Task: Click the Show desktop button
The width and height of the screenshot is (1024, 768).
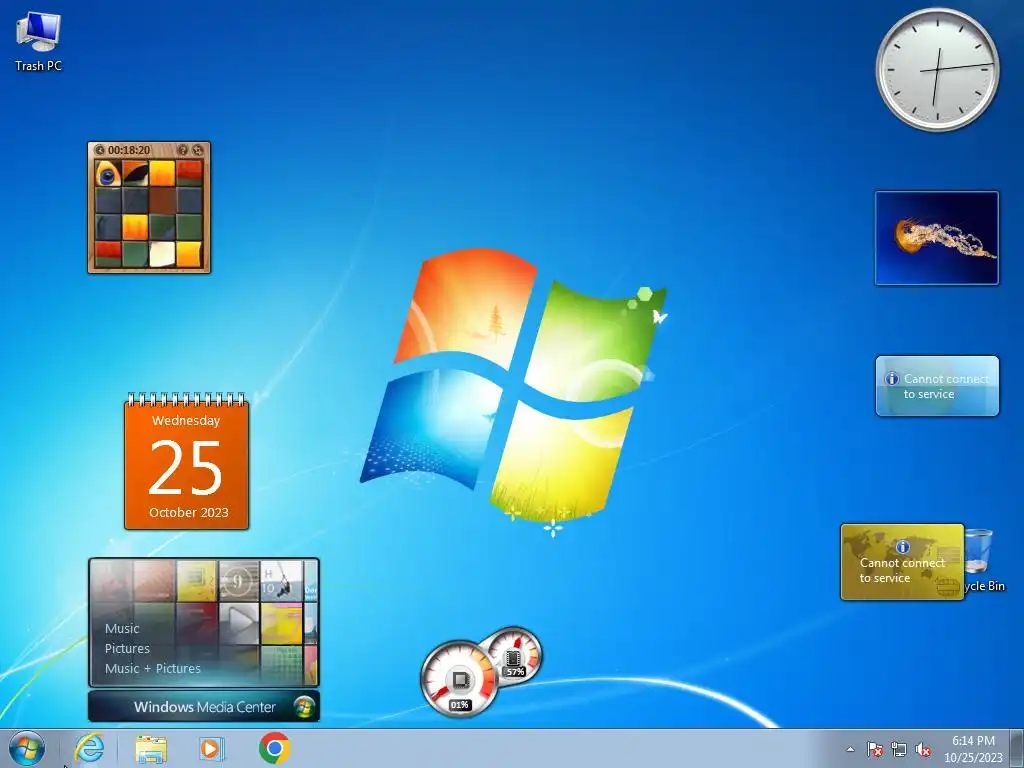Action: [x=1017, y=748]
